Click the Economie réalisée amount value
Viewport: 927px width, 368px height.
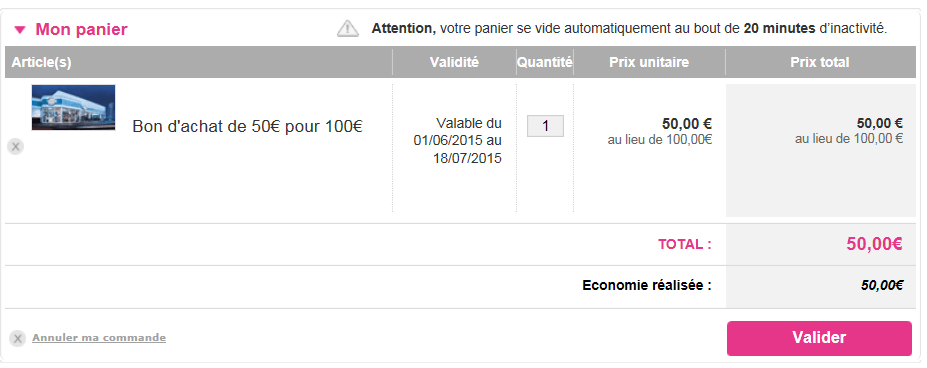881,285
